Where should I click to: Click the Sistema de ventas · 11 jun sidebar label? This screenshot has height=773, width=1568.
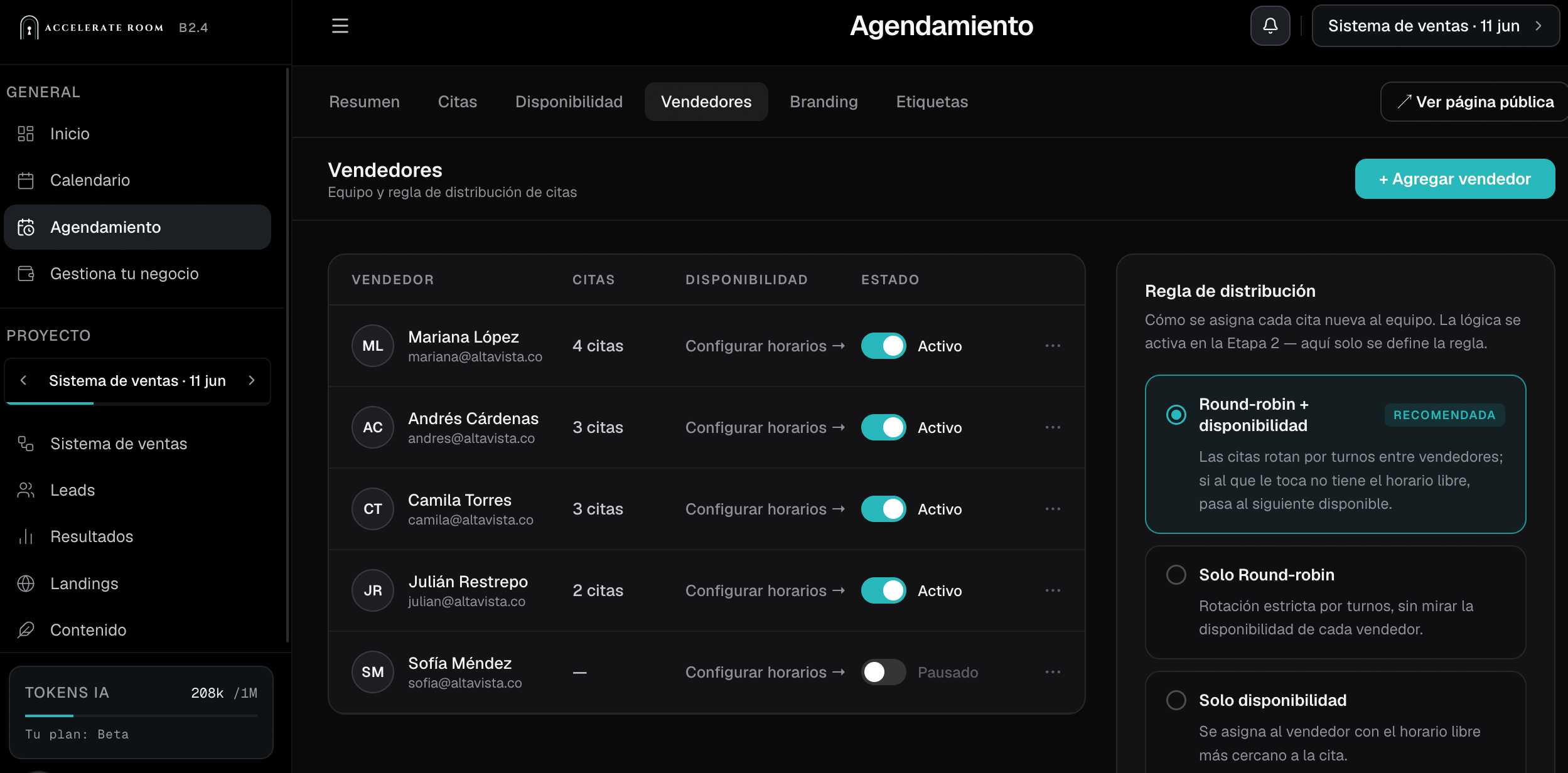pos(137,380)
